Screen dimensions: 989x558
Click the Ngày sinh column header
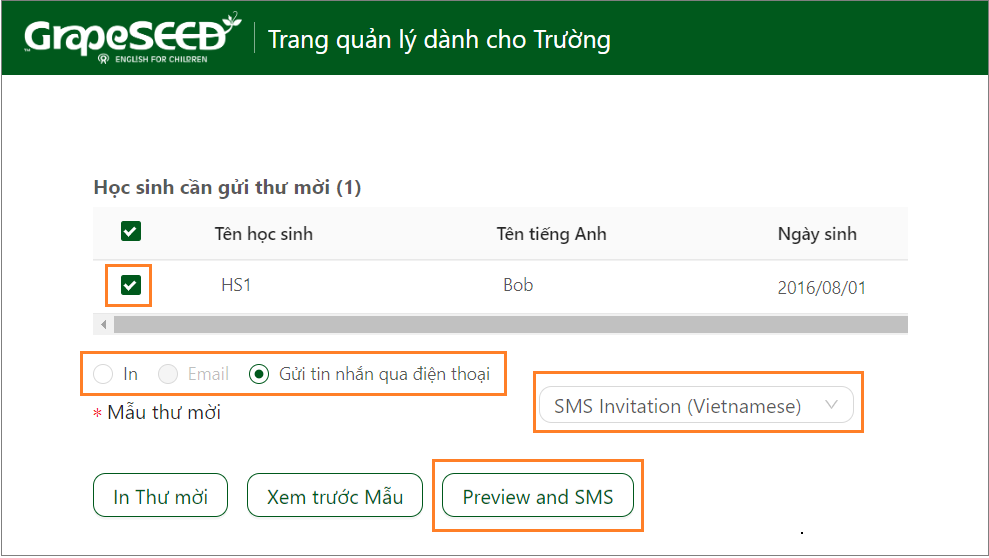coord(817,234)
